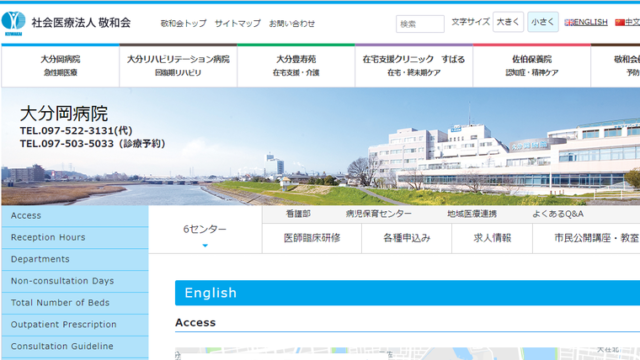This screenshot has height=360, width=640.
Task: Open the 病児保育センター link
Action: coord(378,214)
